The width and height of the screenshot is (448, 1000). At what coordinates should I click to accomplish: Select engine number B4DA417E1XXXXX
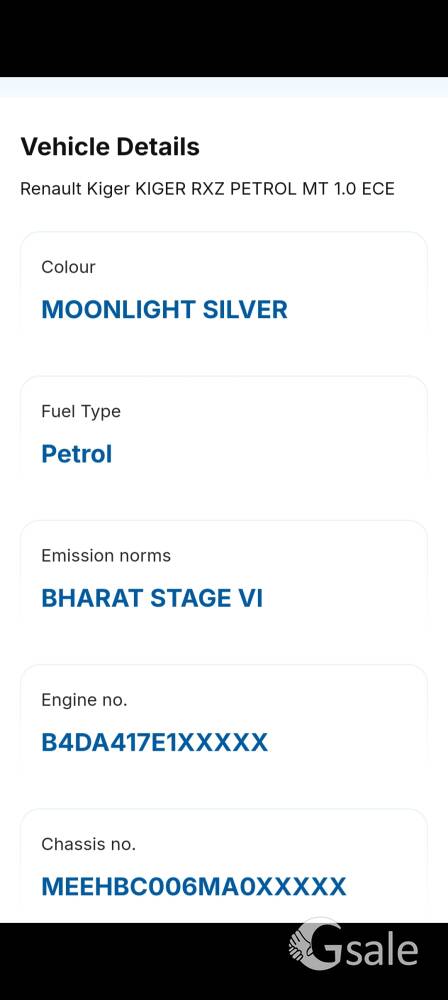pyautogui.click(x=154, y=742)
